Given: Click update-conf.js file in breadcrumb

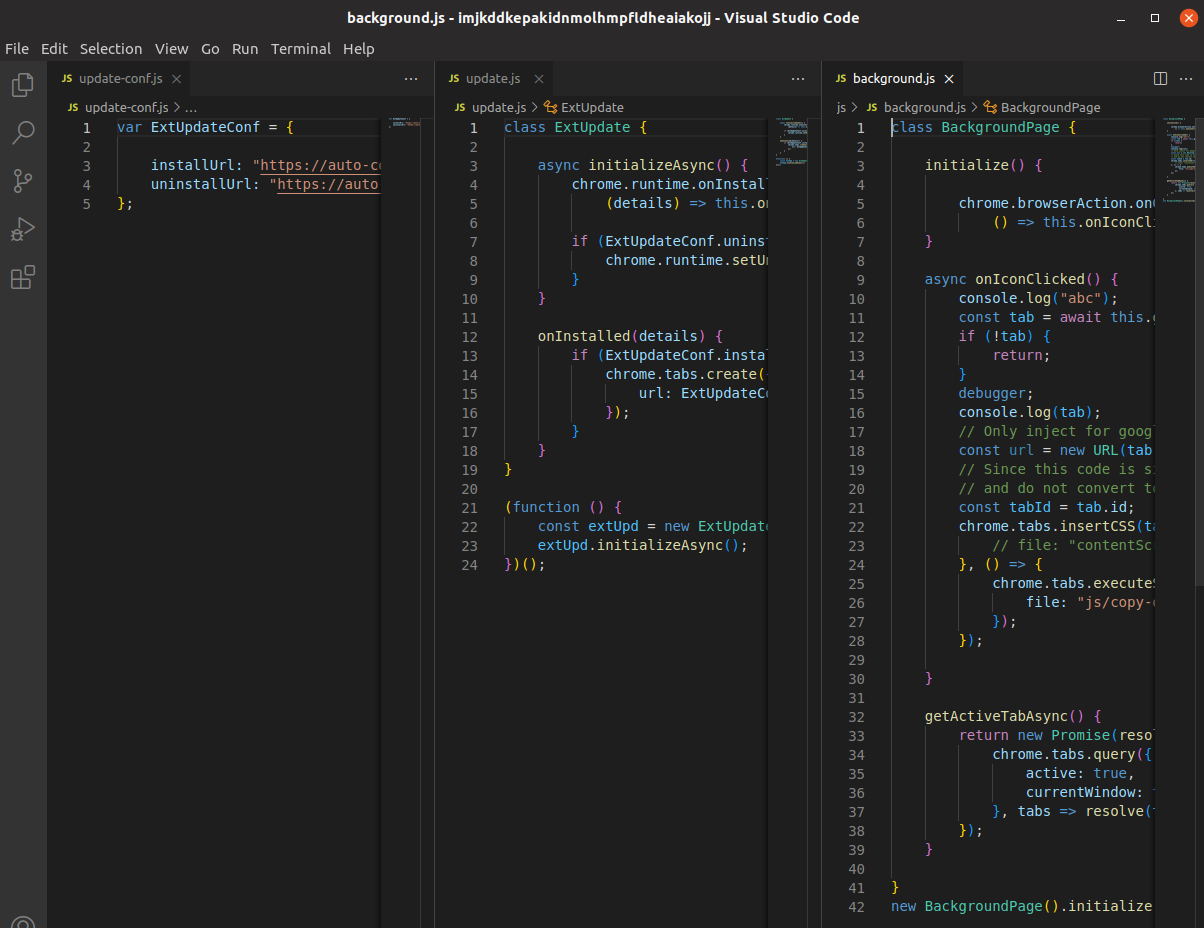Looking at the screenshot, I should coord(118,107).
